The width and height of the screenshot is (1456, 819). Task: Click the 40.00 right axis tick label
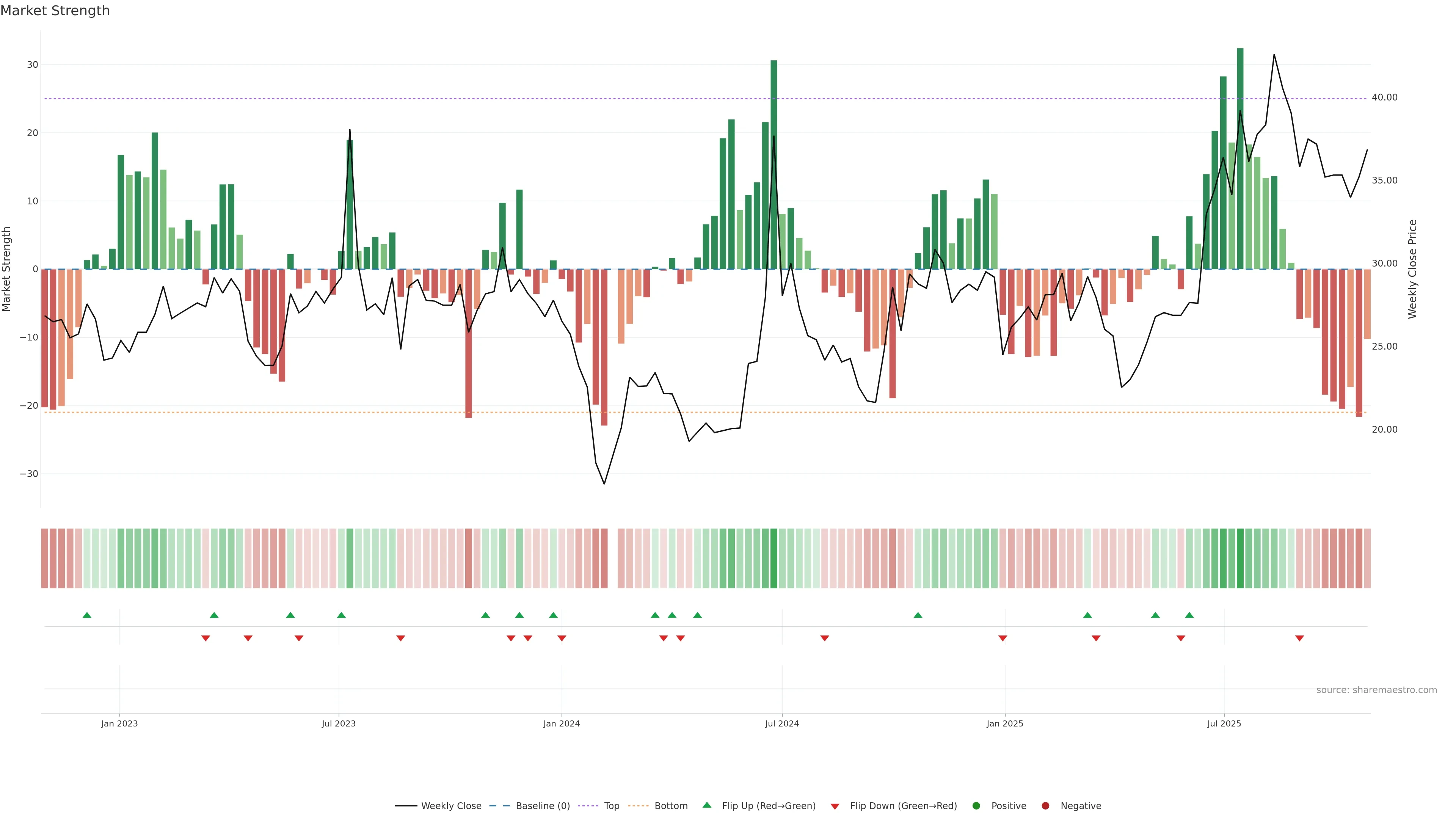point(1384,98)
